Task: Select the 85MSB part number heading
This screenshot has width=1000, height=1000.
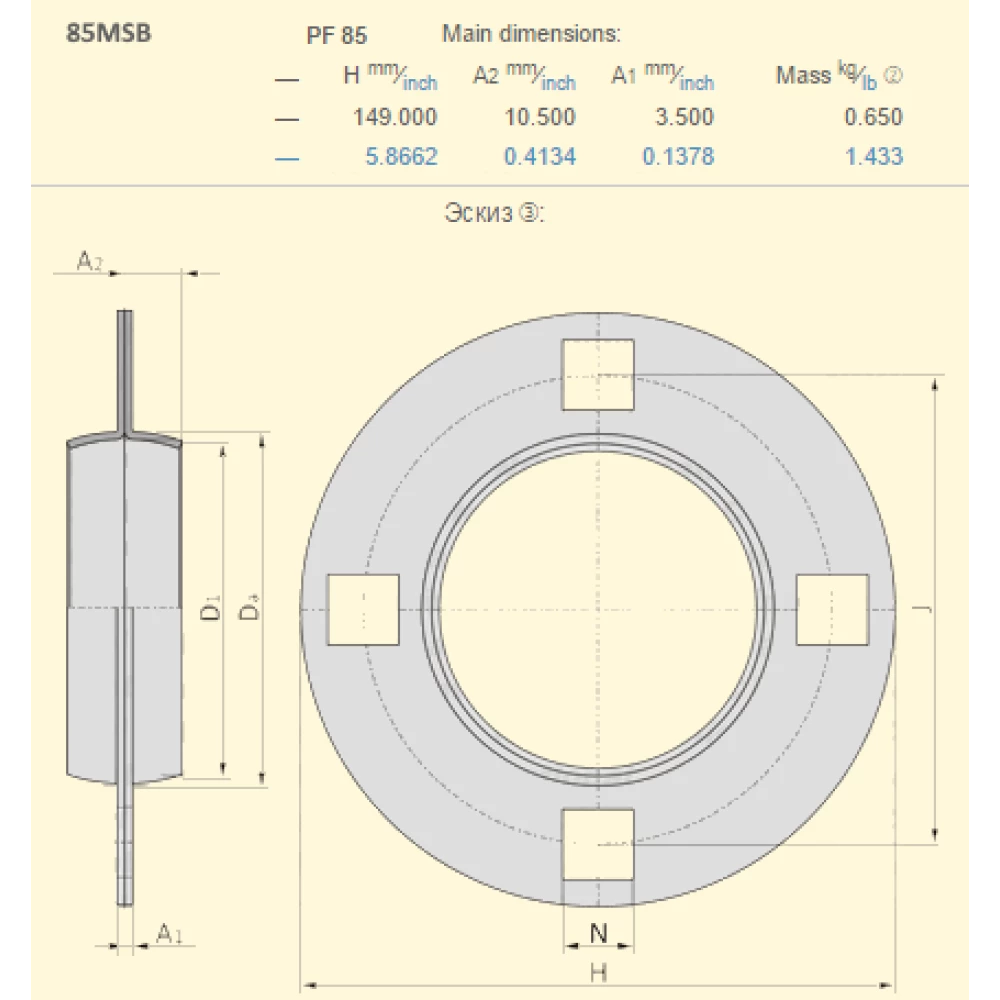Action: pyautogui.click(x=110, y=32)
